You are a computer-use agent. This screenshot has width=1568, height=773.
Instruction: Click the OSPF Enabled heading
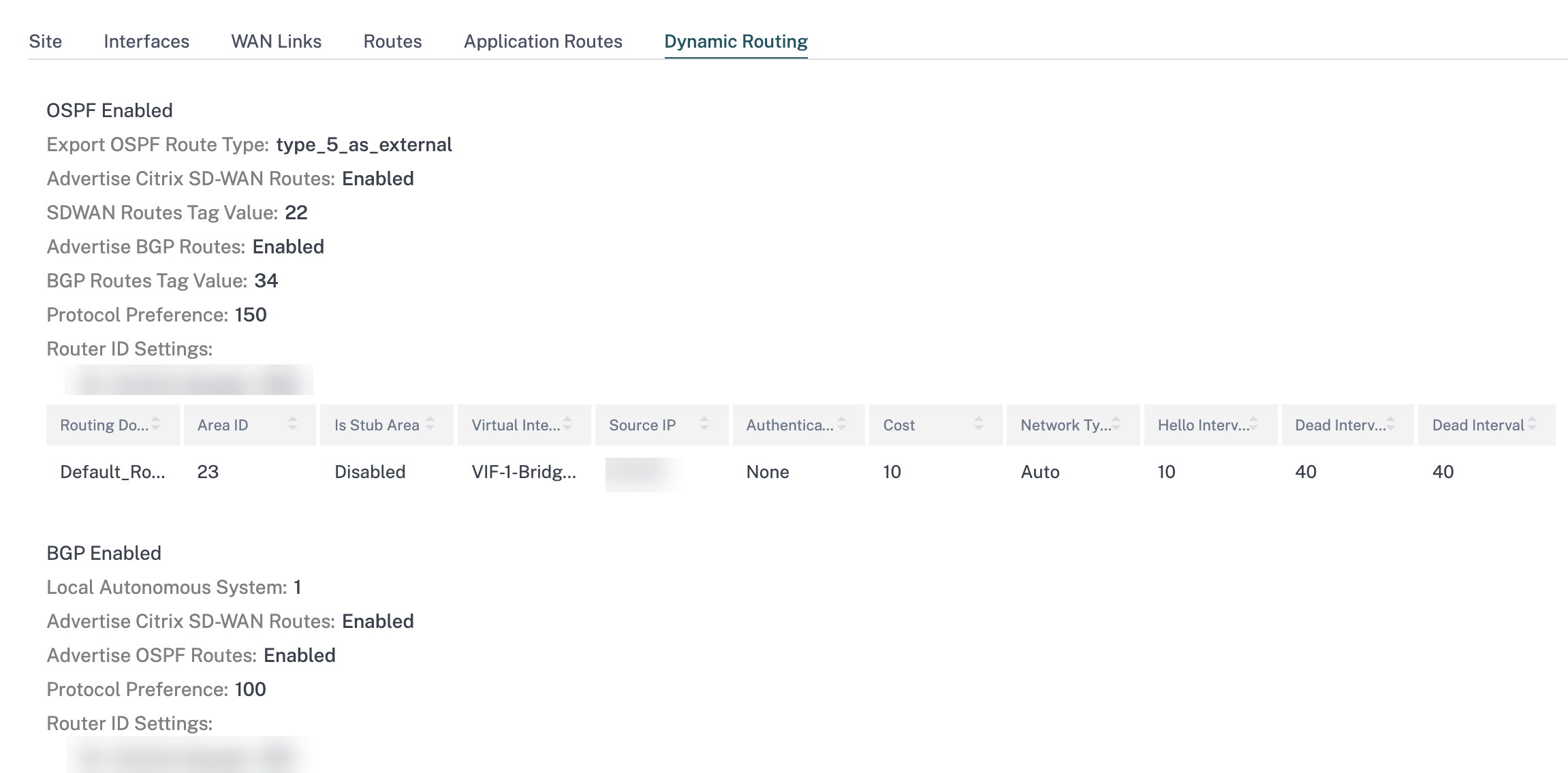(x=110, y=110)
